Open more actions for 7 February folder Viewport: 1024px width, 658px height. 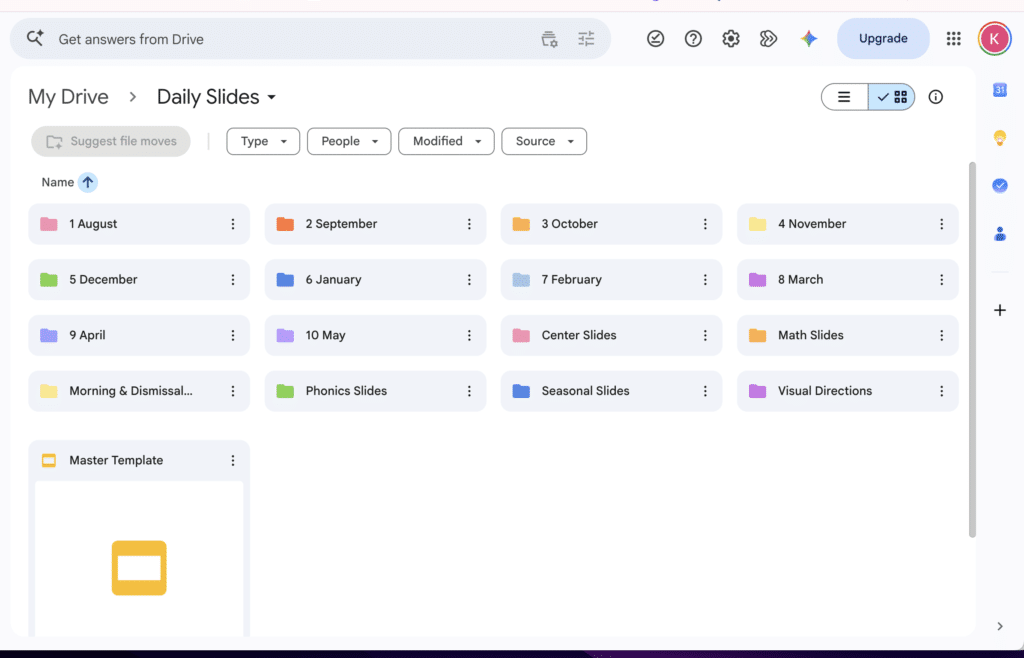tap(705, 279)
